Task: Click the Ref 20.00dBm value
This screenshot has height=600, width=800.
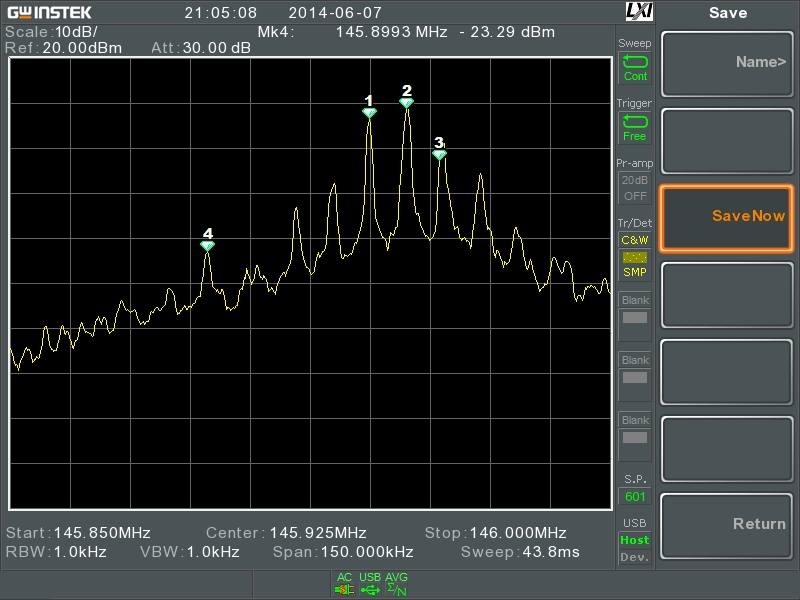Action: [82, 48]
